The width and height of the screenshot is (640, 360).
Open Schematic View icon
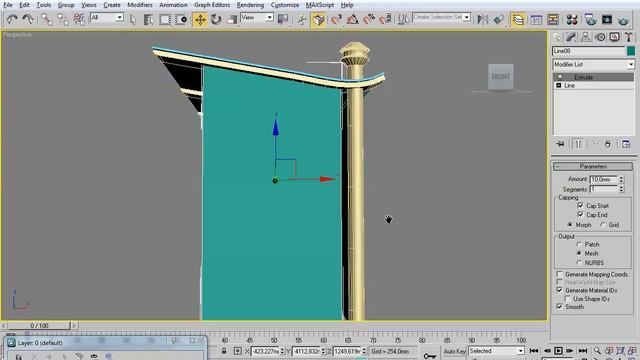click(x=553, y=19)
